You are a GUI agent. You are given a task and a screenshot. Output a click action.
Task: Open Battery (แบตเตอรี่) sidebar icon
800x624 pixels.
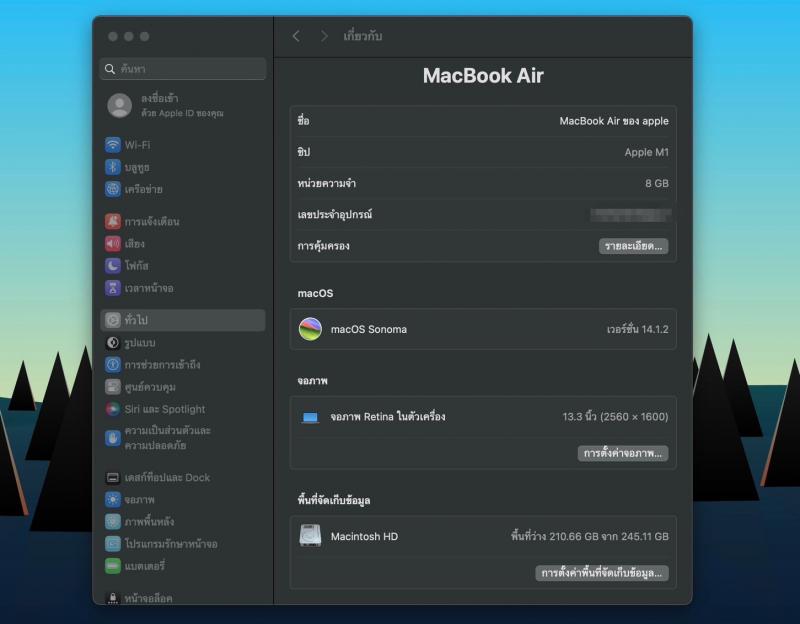(x=113, y=565)
